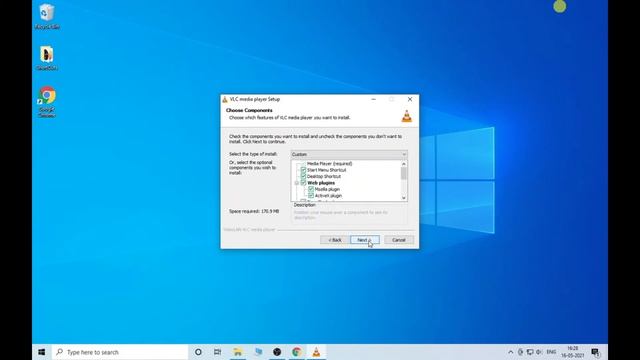Open the notification center icon

pyautogui.click(x=596, y=352)
